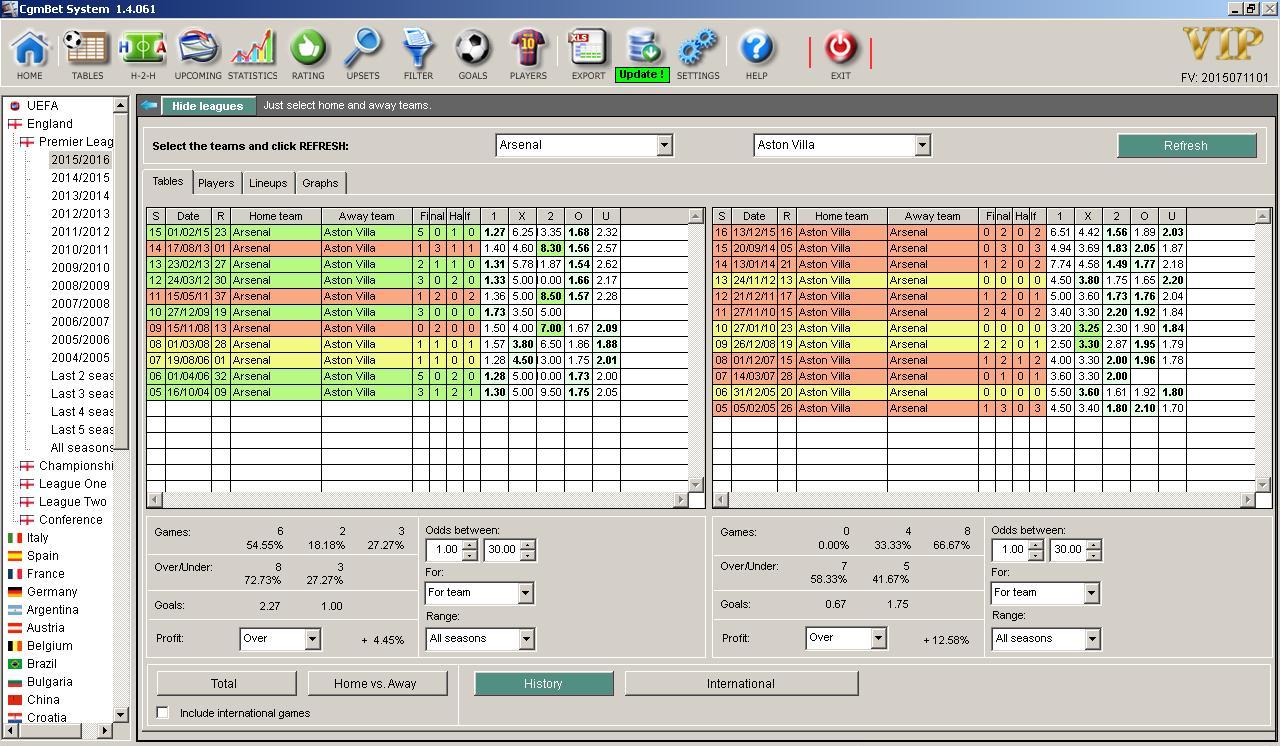This screenshot has width=1280, height=746.
Task: Open the right panel Profit Over dropdown
Action: click(877, 637)
